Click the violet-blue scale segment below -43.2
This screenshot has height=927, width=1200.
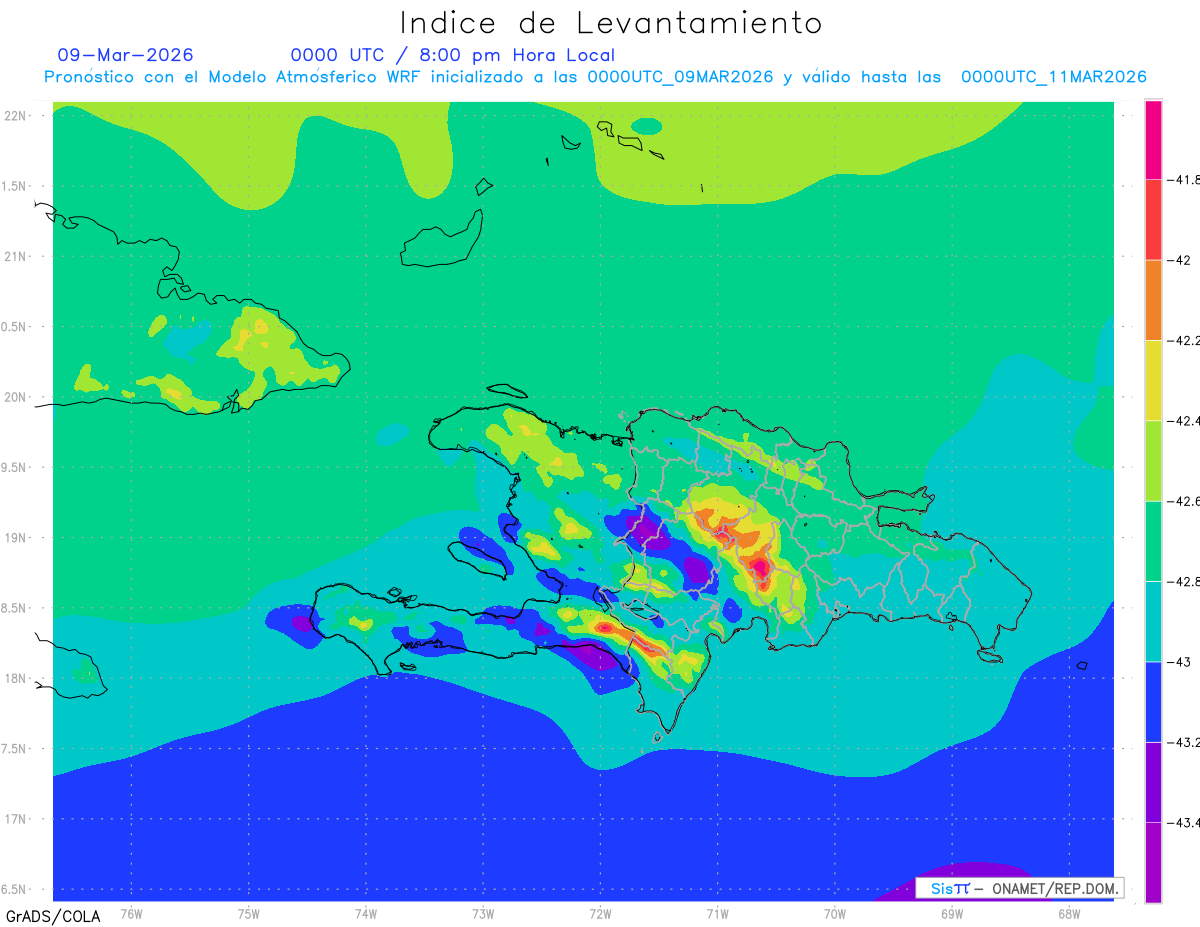(1153, 781)
